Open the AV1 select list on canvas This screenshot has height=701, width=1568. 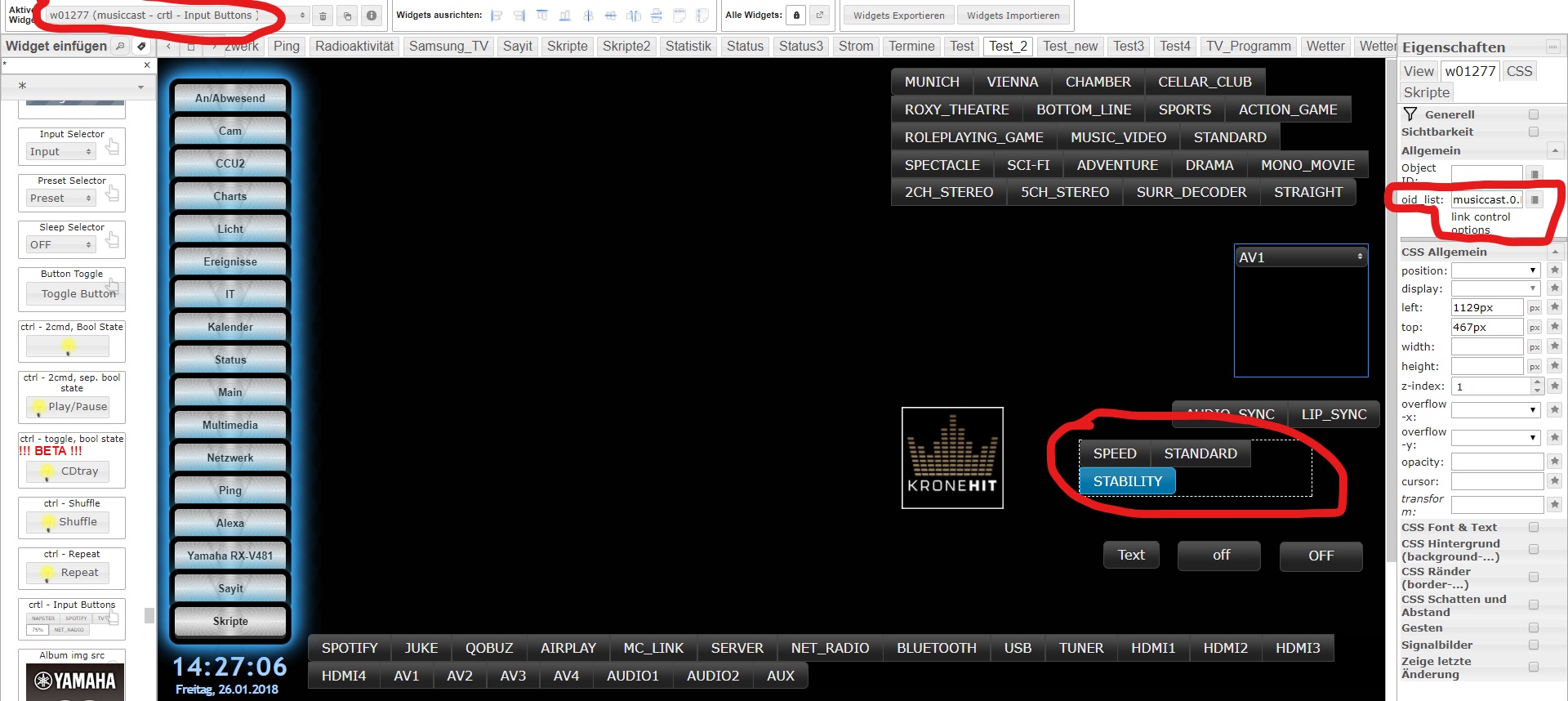click(x=1301, y=257)
